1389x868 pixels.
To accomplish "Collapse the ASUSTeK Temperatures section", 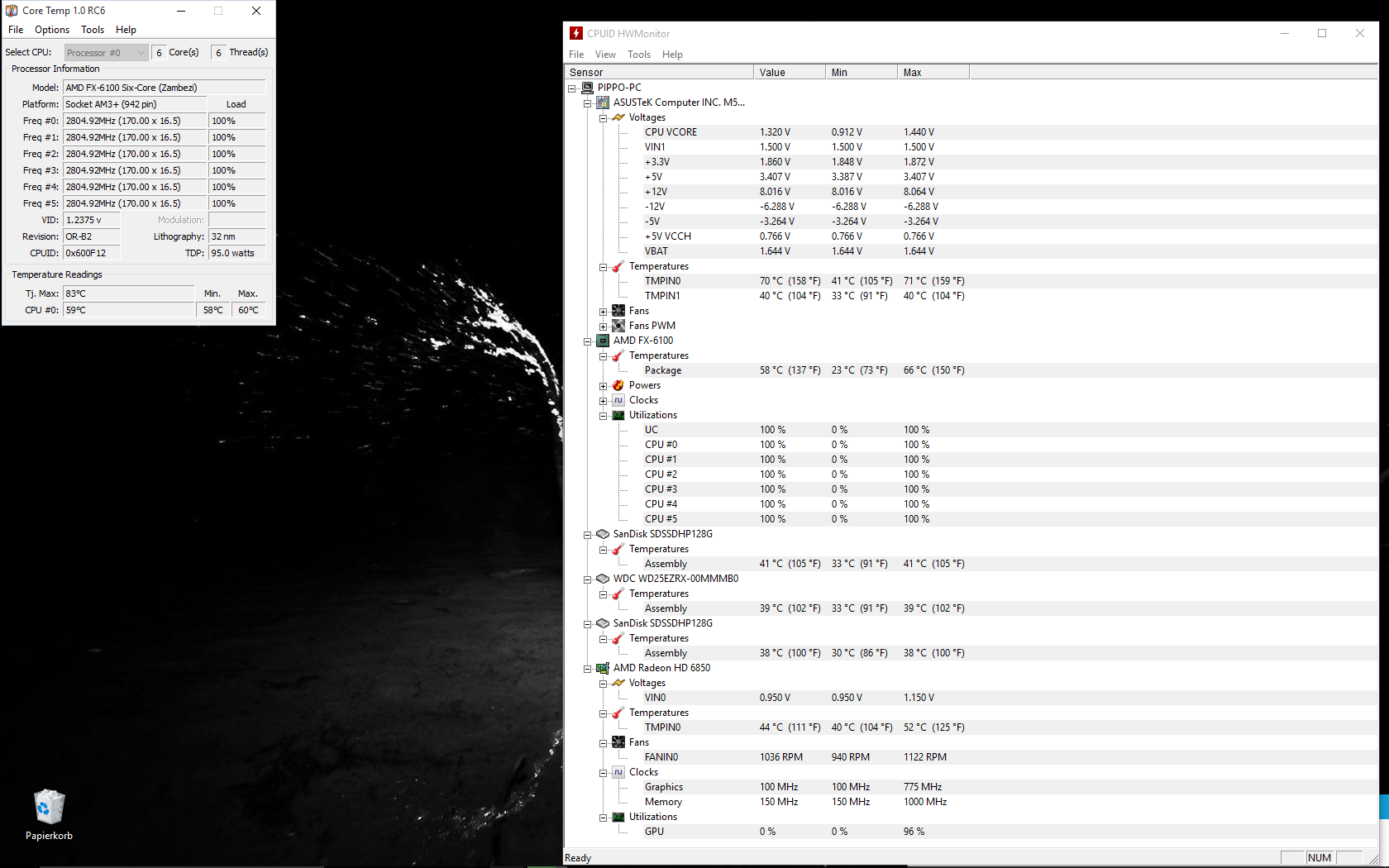I will (x=604, y=267).
